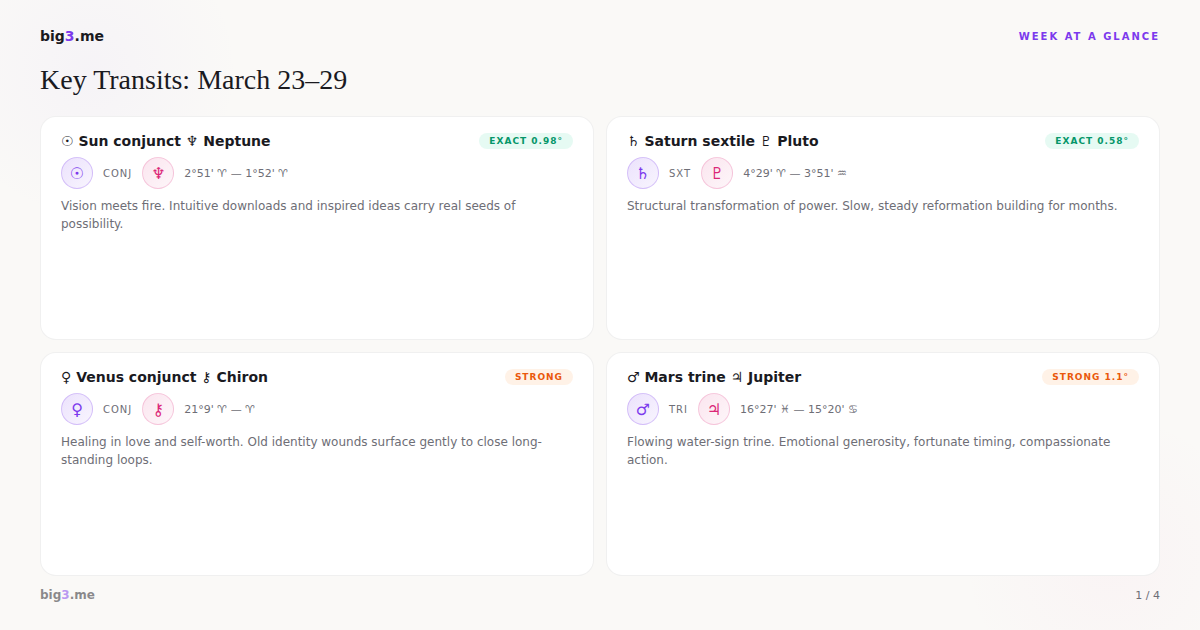1200x630 pixels.
Task: Click the STRONG badge on Venus card
Action: [539, 377]
